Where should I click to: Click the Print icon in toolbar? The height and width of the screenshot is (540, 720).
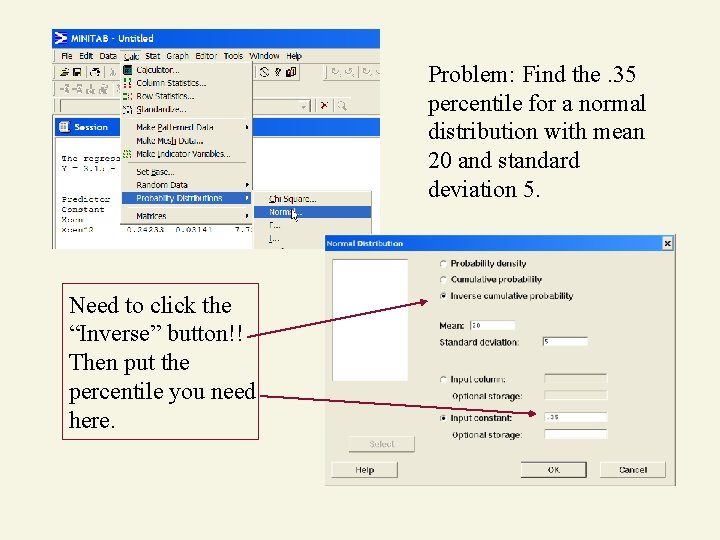(95, 72)
